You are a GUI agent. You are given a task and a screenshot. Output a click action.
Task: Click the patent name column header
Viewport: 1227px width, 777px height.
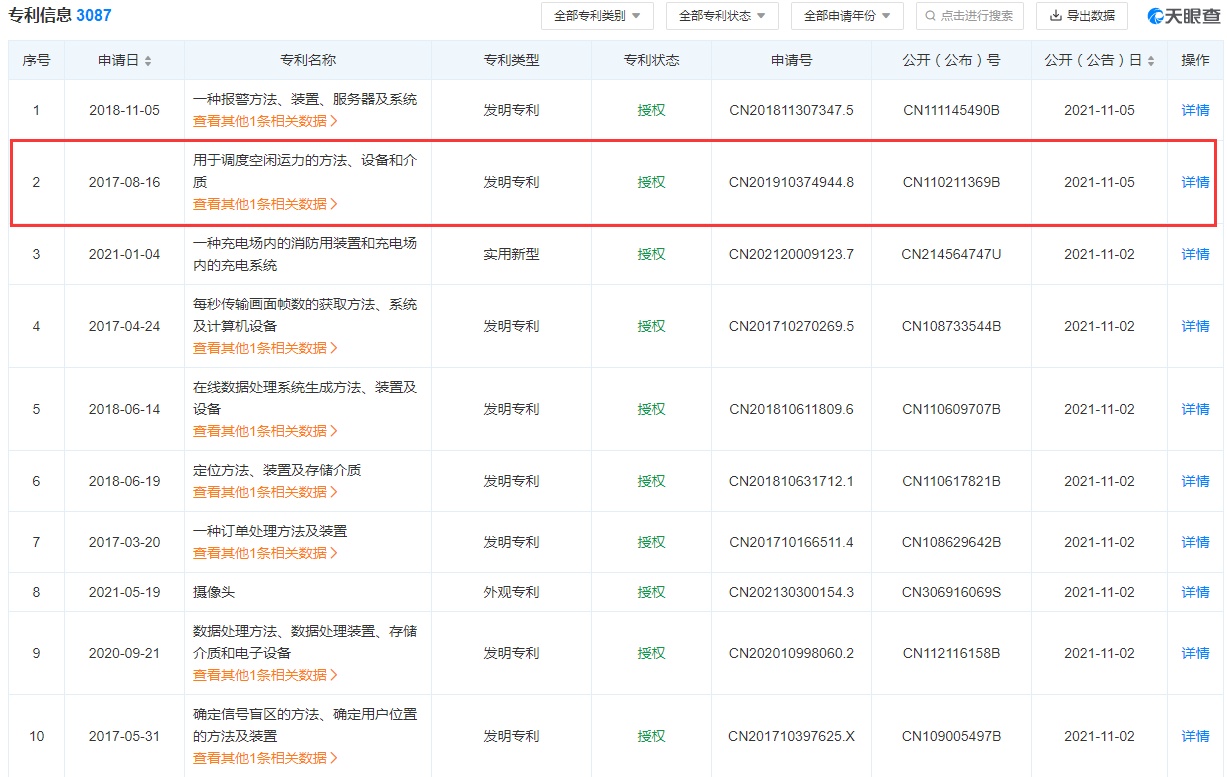click(x=308, y=60)
